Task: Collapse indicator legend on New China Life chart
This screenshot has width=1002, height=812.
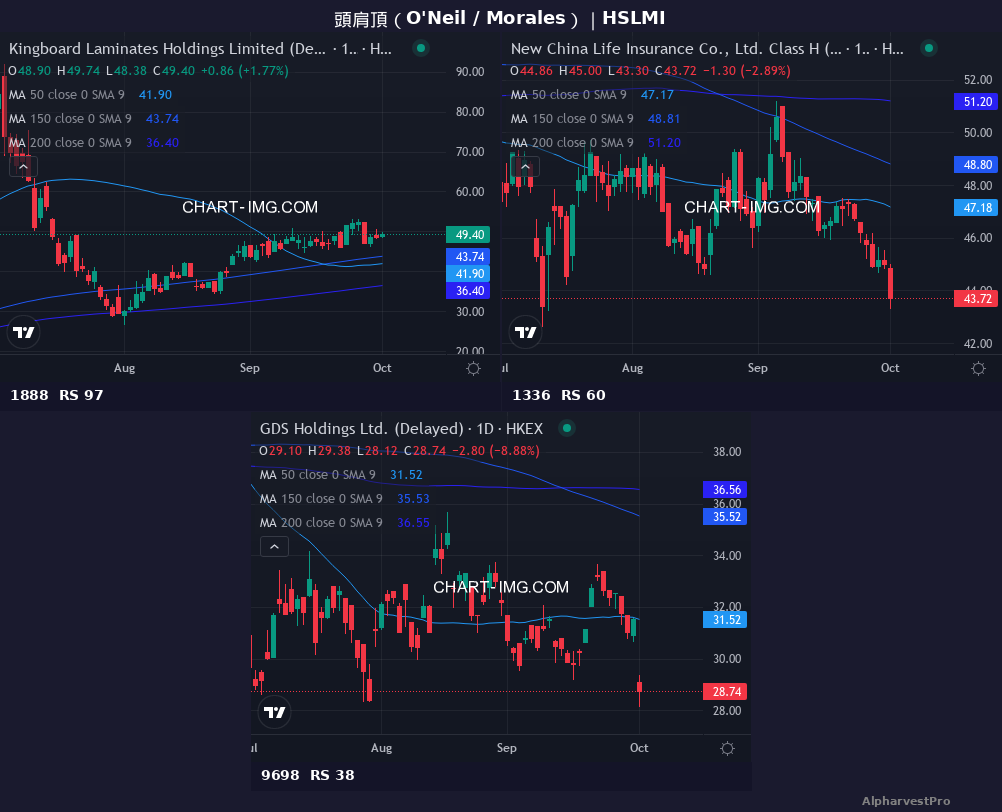Action: coord(525,167)
